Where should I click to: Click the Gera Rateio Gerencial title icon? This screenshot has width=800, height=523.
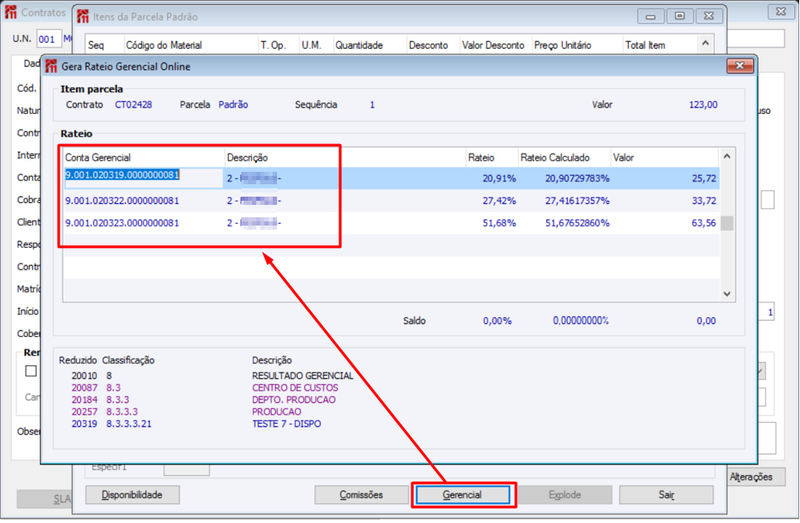[x=52, y=66]
